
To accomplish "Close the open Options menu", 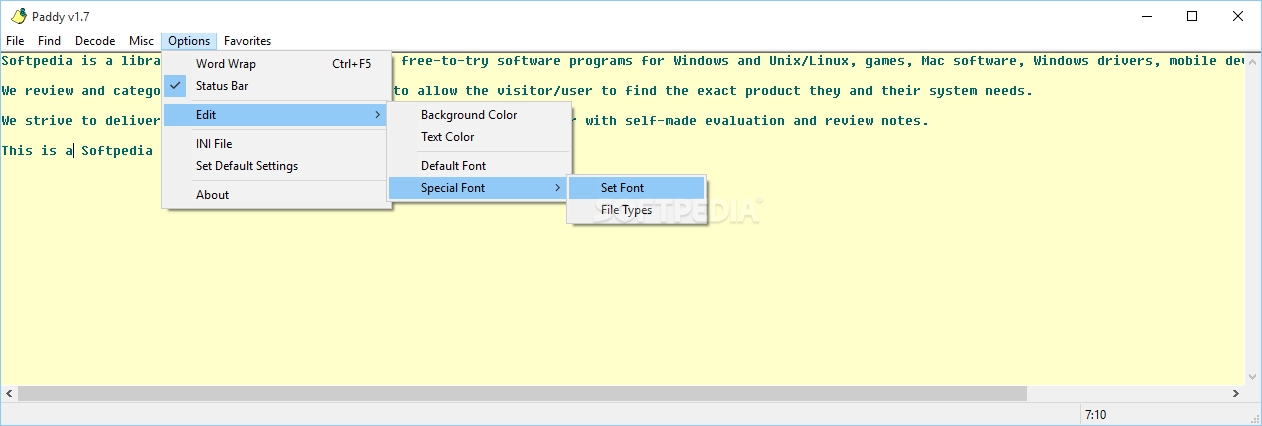I will [x=189, y=41].
